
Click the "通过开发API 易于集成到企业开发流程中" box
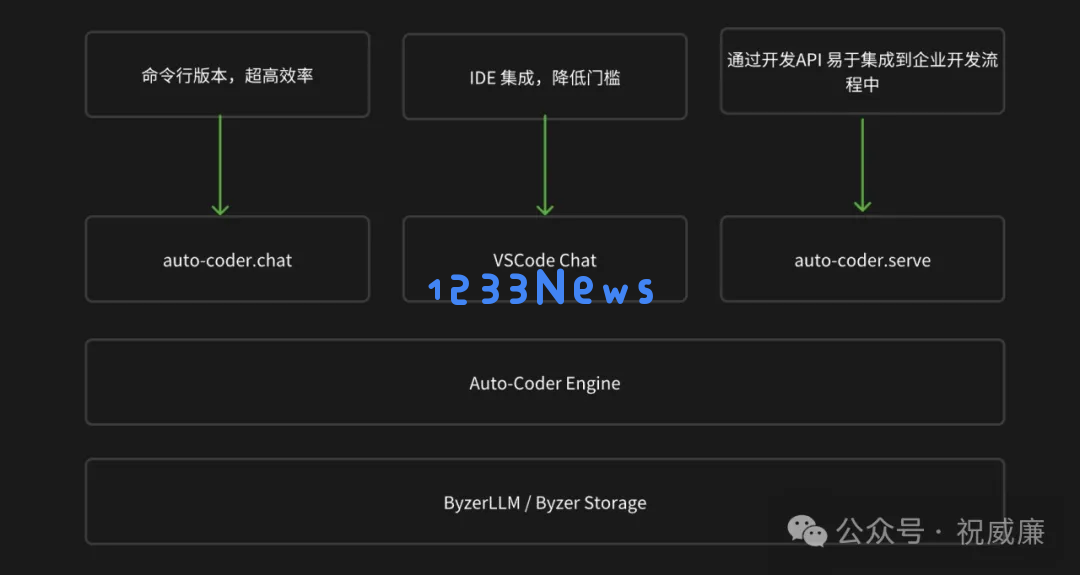coord(862,71)
